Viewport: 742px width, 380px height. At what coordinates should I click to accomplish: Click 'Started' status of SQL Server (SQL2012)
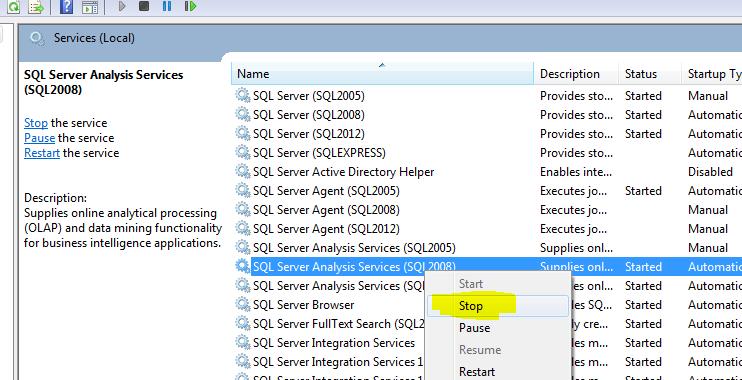click(643, 134)
